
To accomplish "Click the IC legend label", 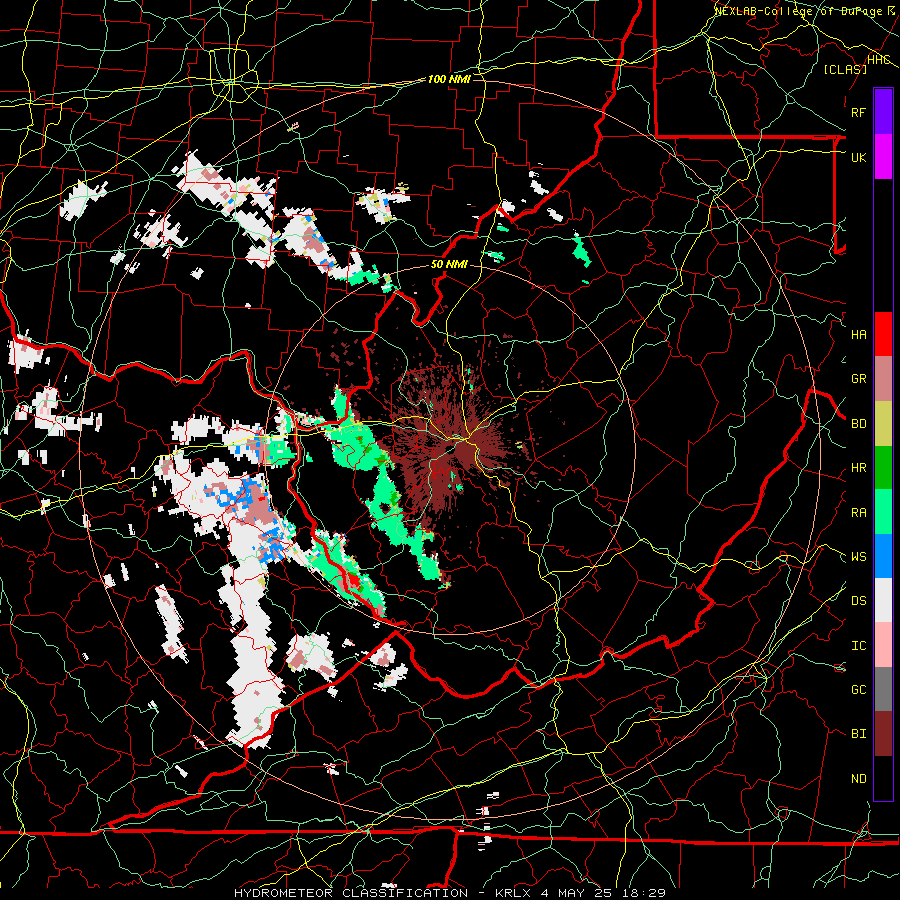I will pyautogui.click(x=859, y=646).
